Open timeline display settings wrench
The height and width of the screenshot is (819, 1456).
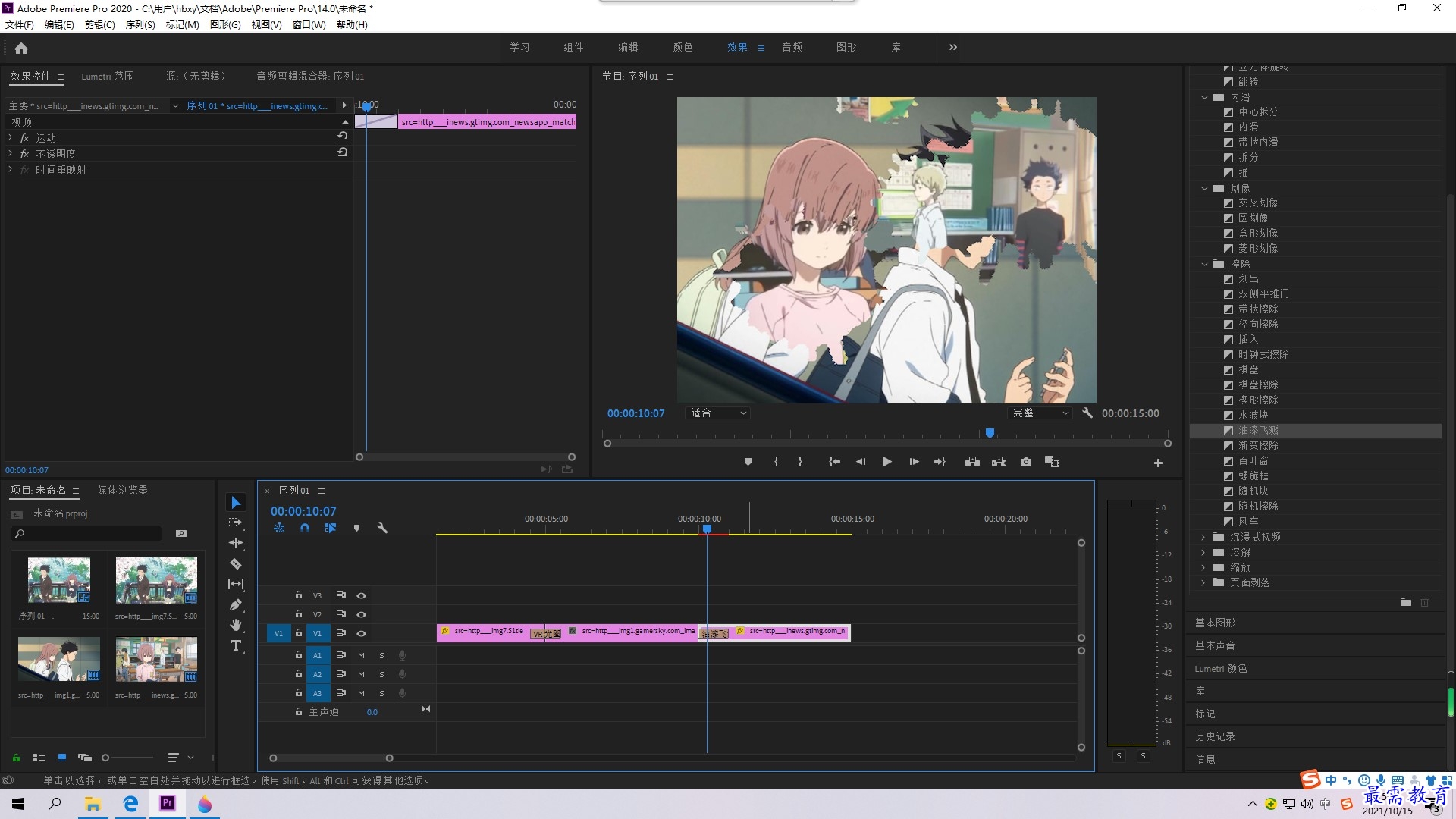coord(382,528)
